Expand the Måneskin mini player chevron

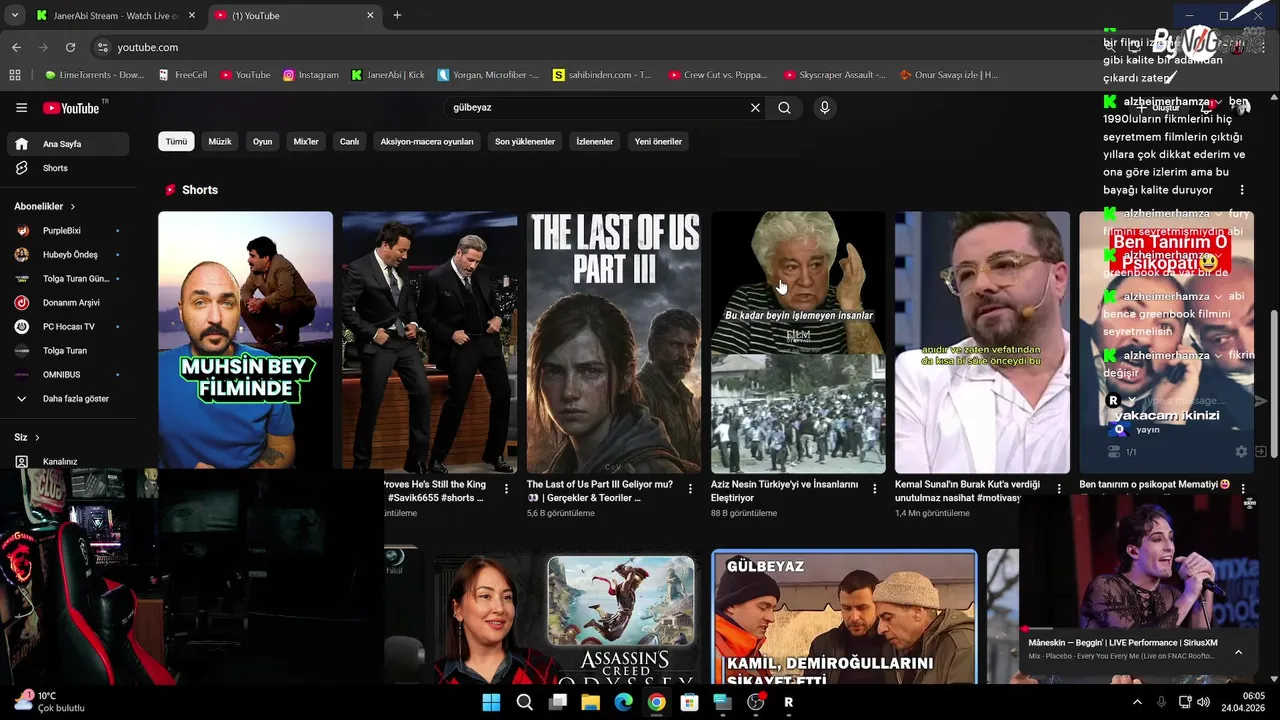tap(1238, 652)
